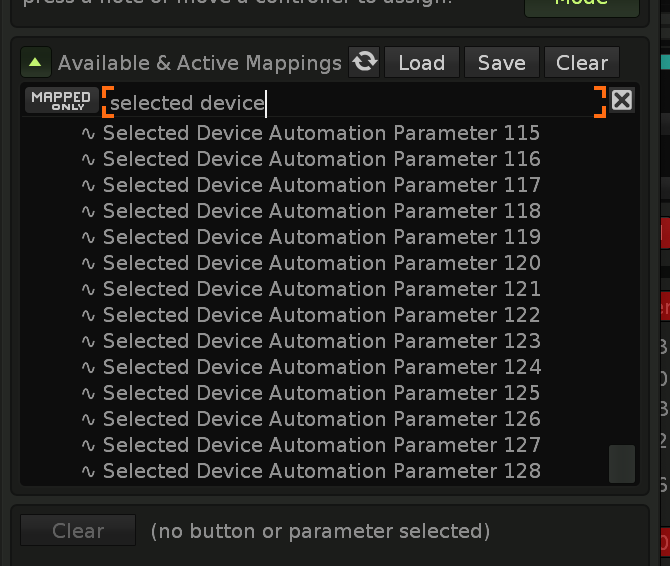Click the refresh mappings icon
This screenshot has width=670, height=566.
[x=365, y=62]
